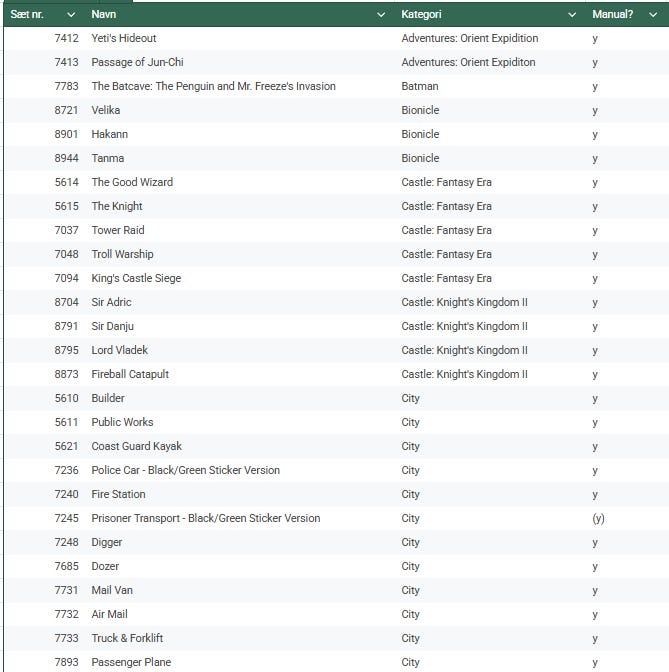This screenshot has width=669, height=672.
Task: Click set number 8721 cell
Action: click(x=45, y=110)
